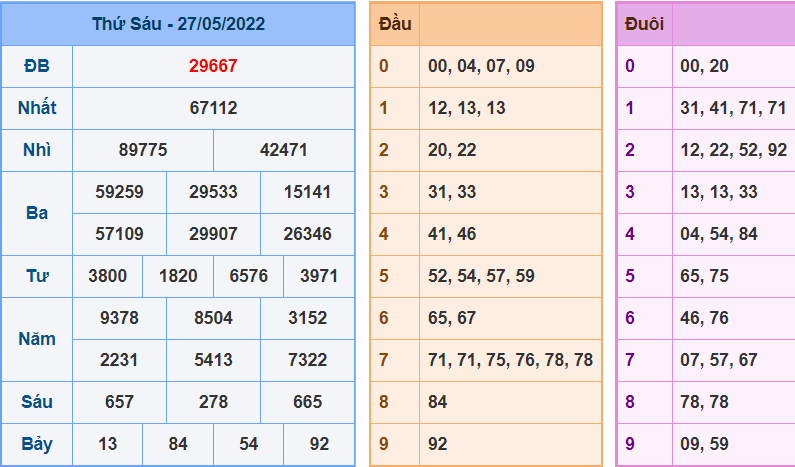Select the Bảy prize row label
Image resolution: width=795 pixels, height=467 pixels.
click(x=37, y=445)
